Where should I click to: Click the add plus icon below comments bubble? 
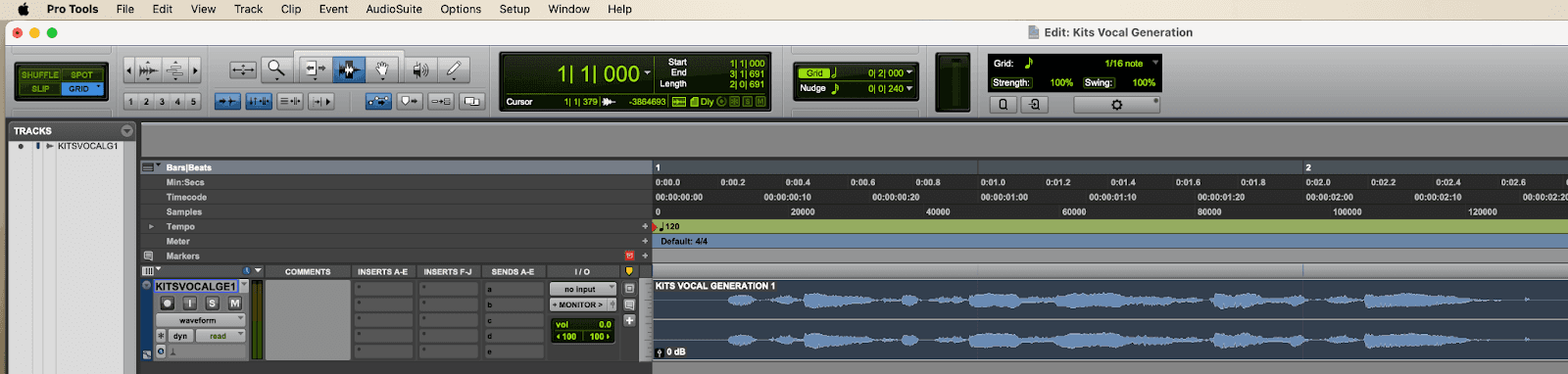tap(629, 320)
